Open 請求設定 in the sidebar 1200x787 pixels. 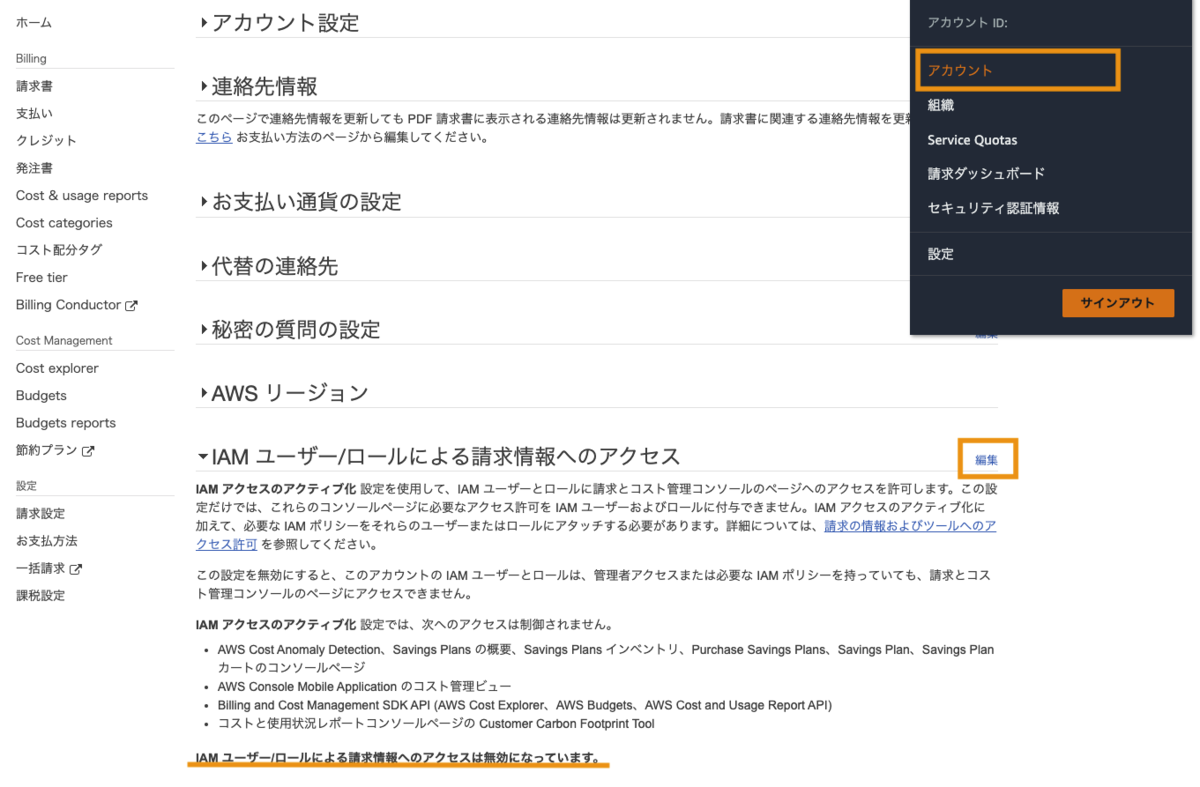pyautogui.click(x=40, y=514)
